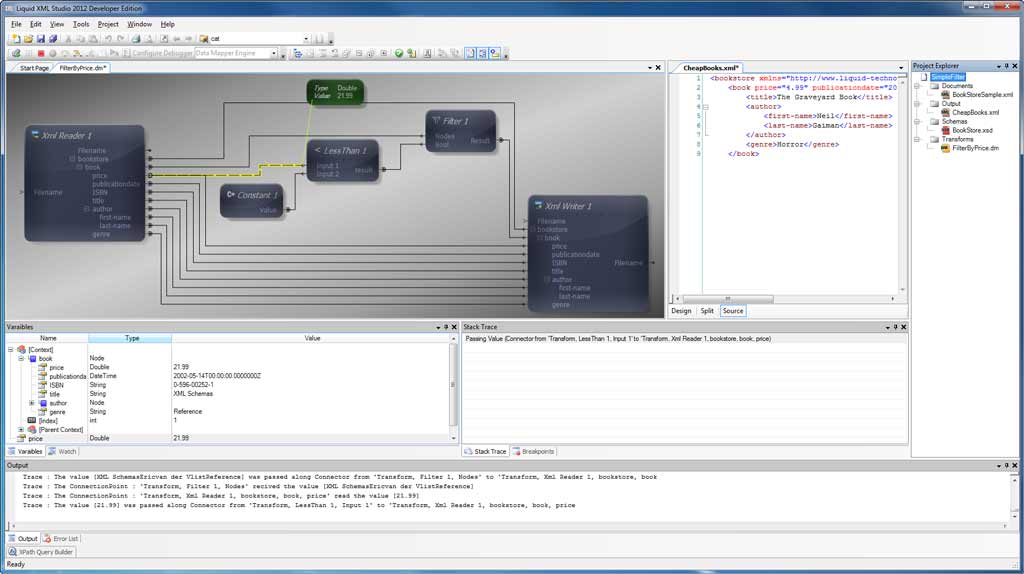Click the green Validate checkmark icon
Image resolution: width=1024 pixels, height=574 pixels.
(398, 53)
